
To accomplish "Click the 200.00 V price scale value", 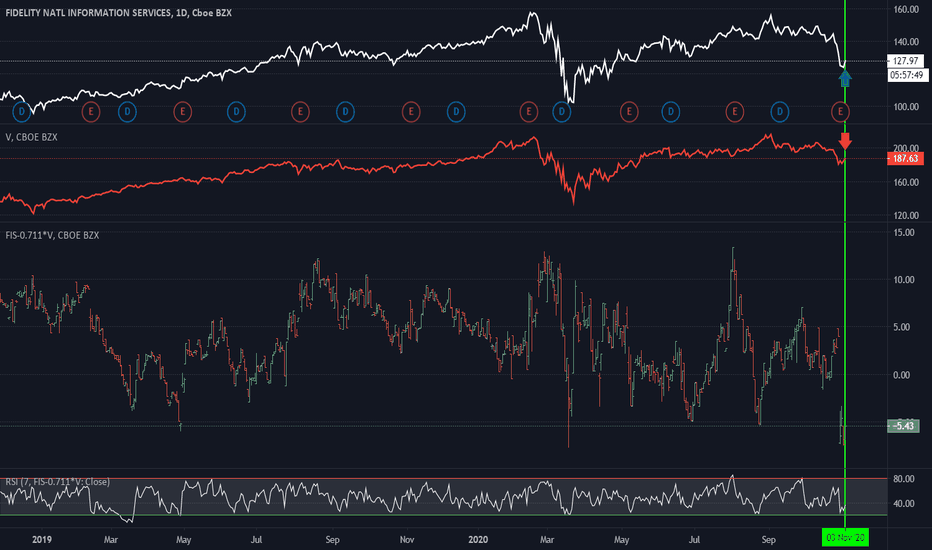I will click(906, 148).
